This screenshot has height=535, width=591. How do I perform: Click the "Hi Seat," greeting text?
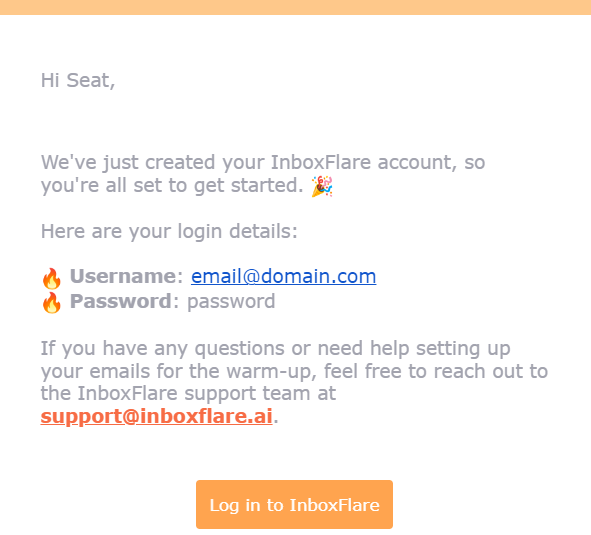(78, 81)
